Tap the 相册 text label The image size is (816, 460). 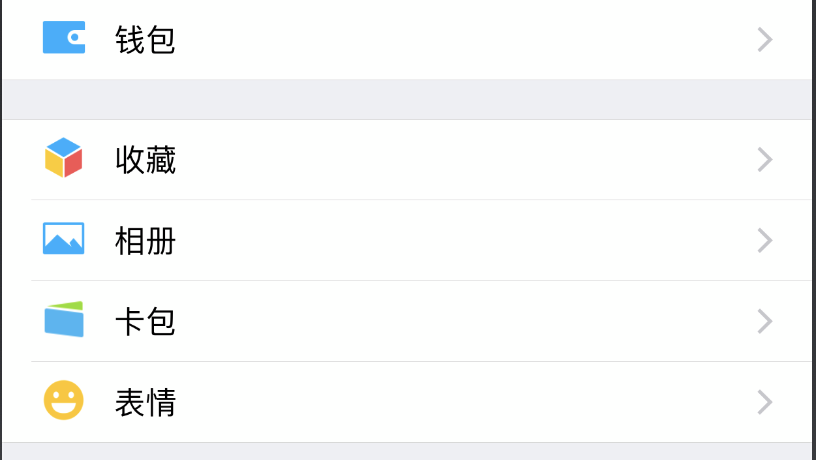pos(146,241)
